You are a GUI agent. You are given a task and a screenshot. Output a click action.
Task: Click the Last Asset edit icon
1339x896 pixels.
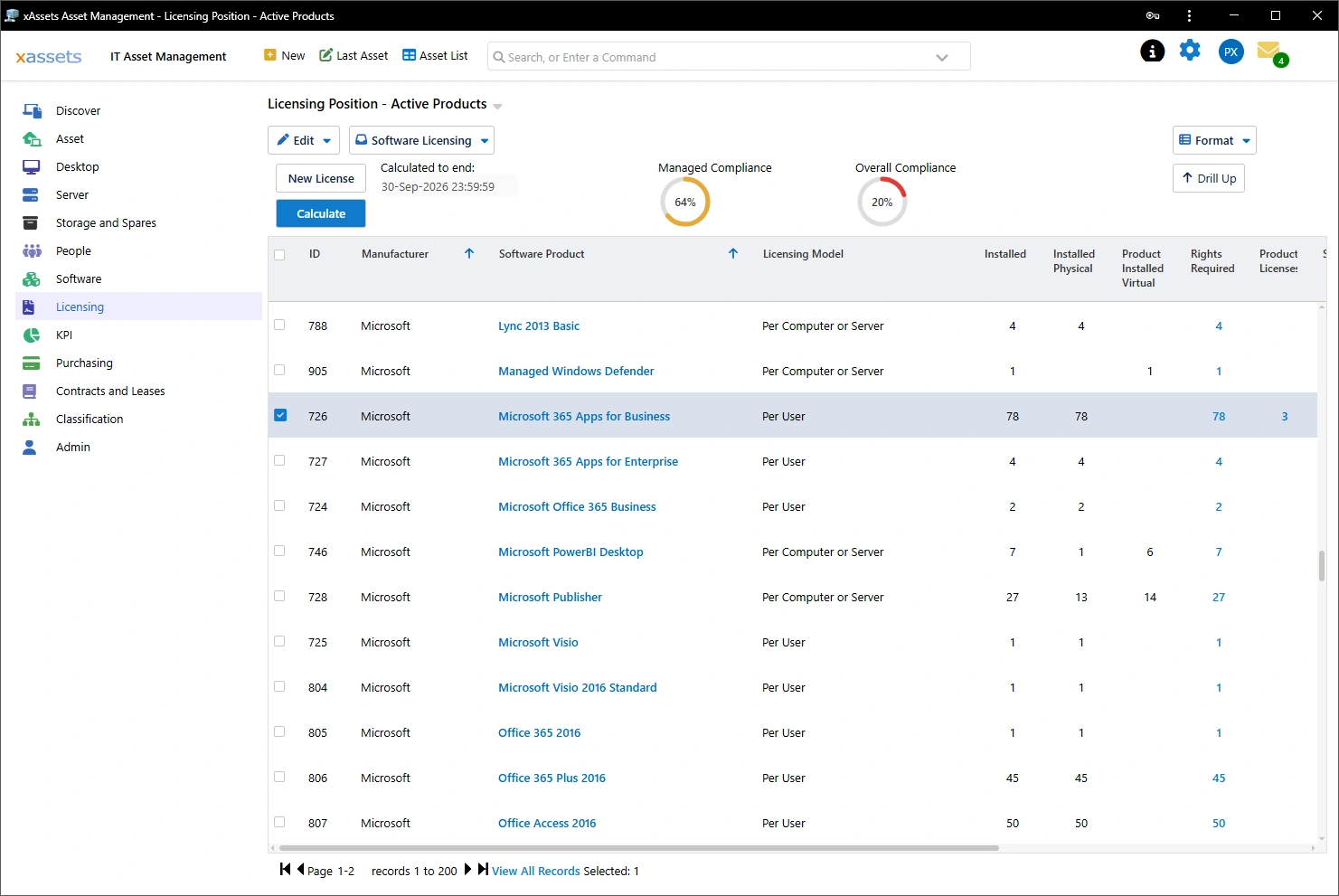(x=325, y=55)
